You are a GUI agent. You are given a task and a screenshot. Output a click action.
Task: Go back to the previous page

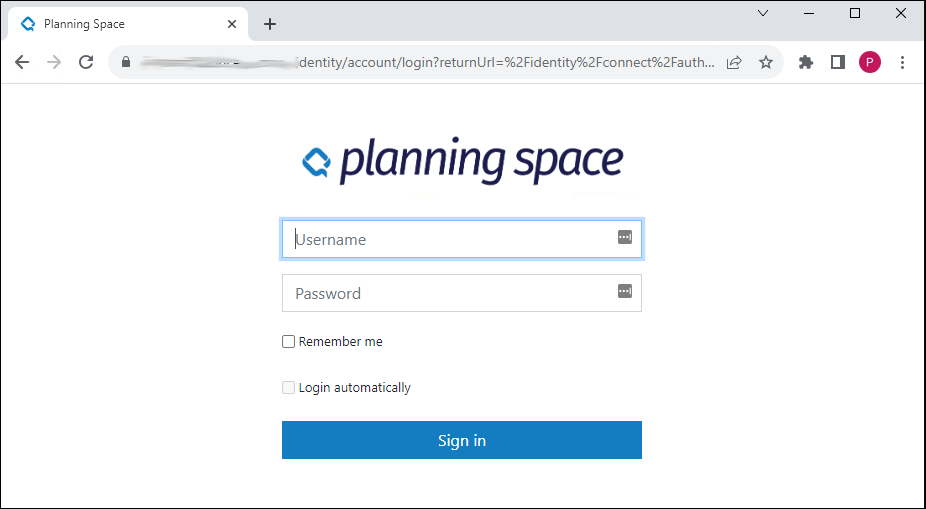tap(22, 62)
